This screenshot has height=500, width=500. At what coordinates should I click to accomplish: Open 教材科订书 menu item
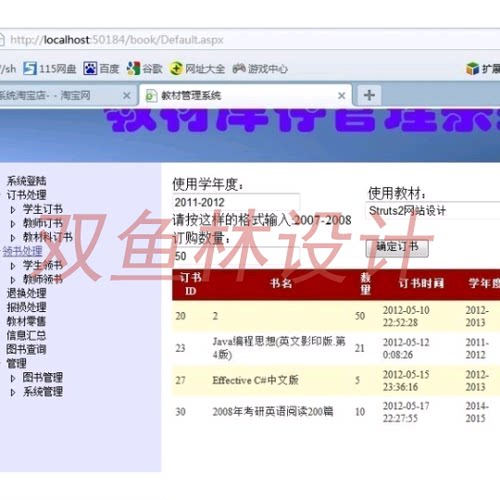click(x=48, y=237)
